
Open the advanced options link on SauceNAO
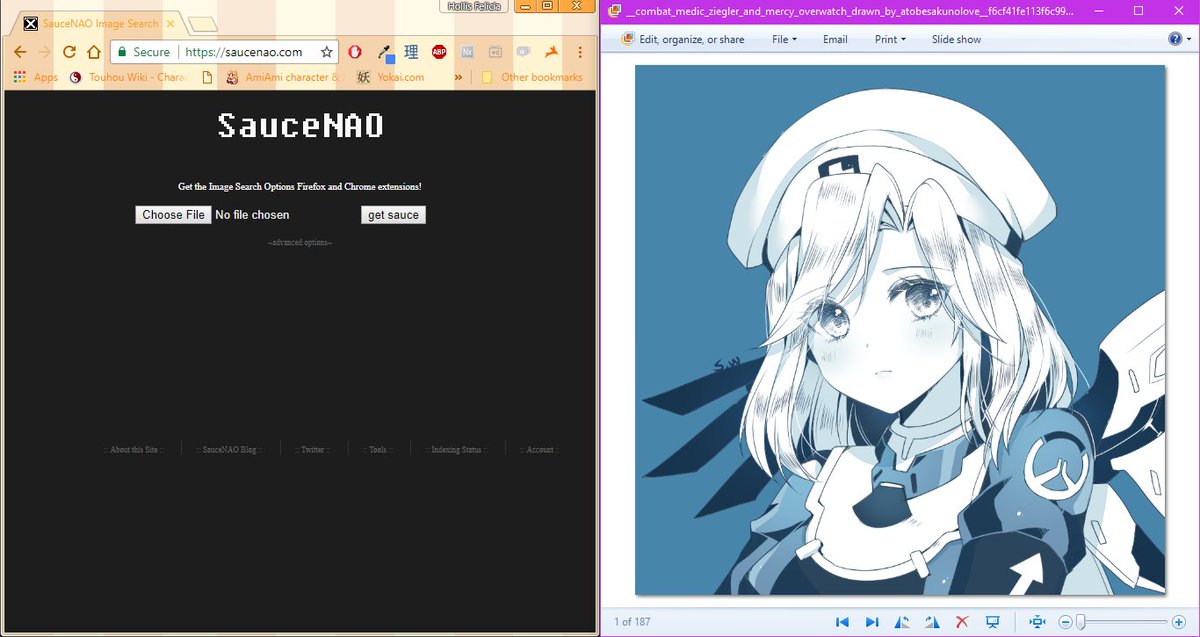coord(300,242)
